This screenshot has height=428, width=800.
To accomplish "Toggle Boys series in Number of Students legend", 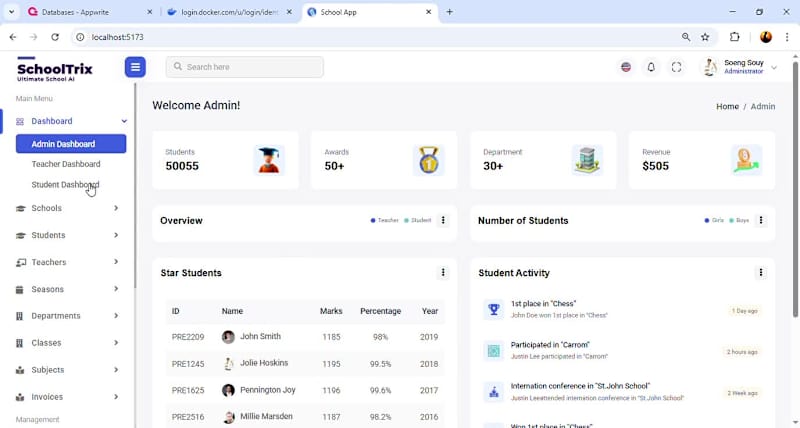I will pos(739,220).
